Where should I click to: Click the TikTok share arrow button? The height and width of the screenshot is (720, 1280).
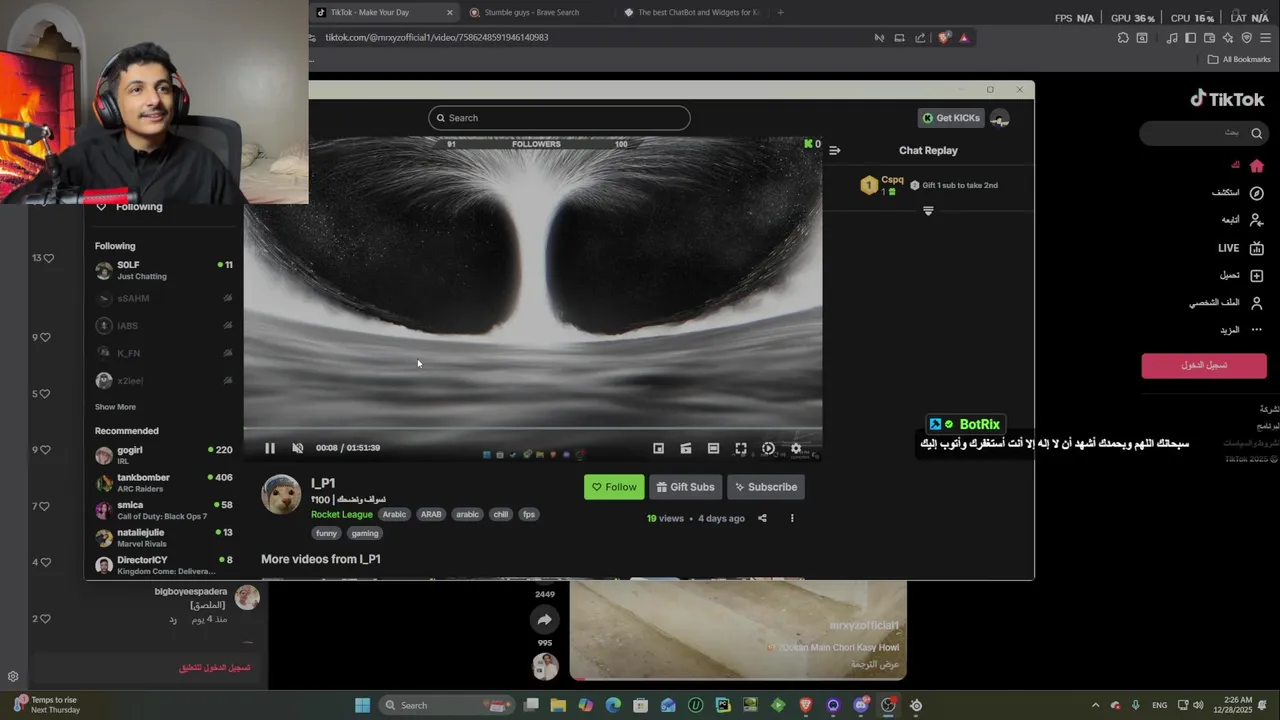pos(545,620)
